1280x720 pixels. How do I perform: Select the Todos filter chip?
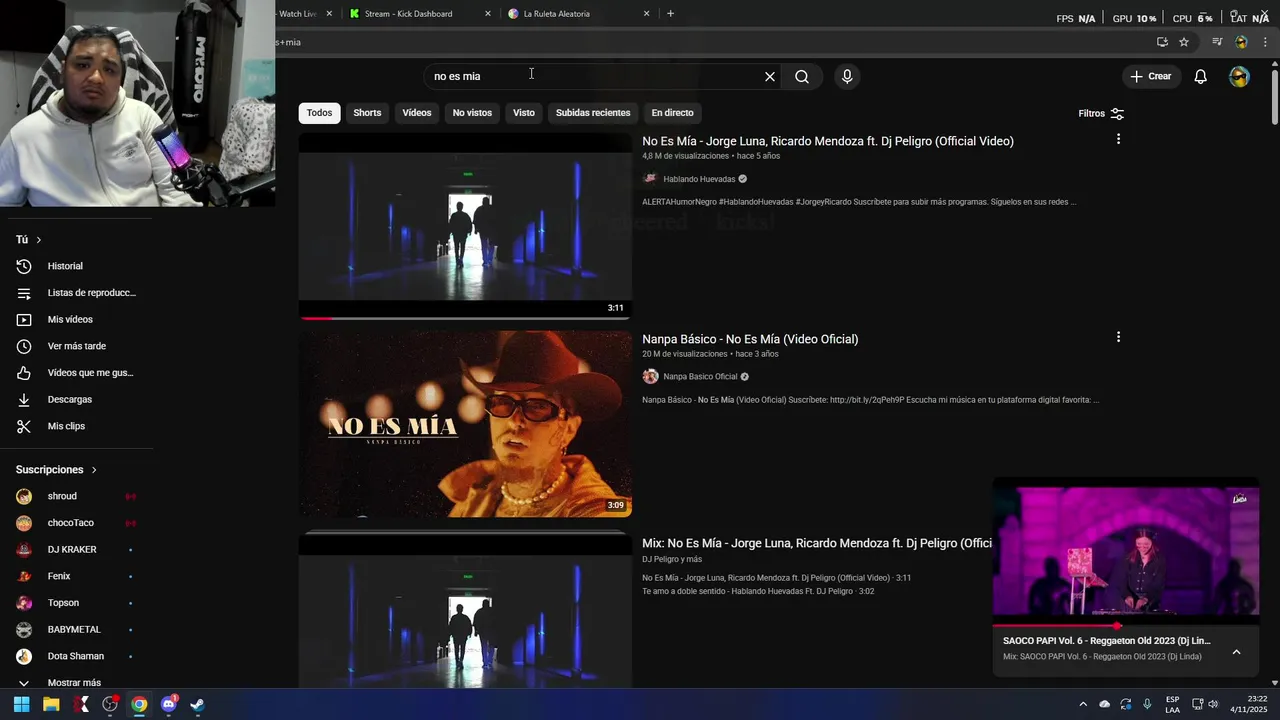coord(319,113)
